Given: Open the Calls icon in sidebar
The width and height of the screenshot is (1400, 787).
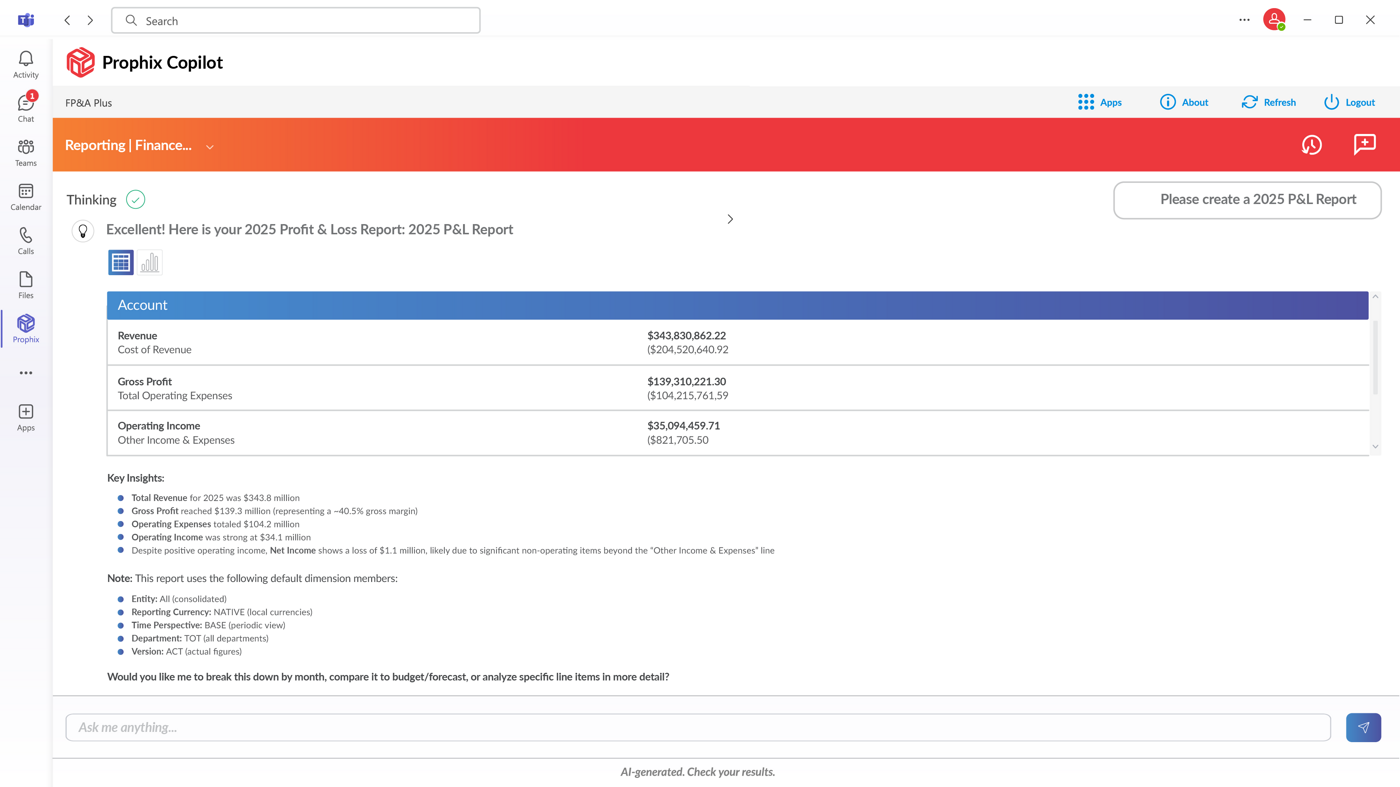Looking at the screenshot, I should coord(26,240).
